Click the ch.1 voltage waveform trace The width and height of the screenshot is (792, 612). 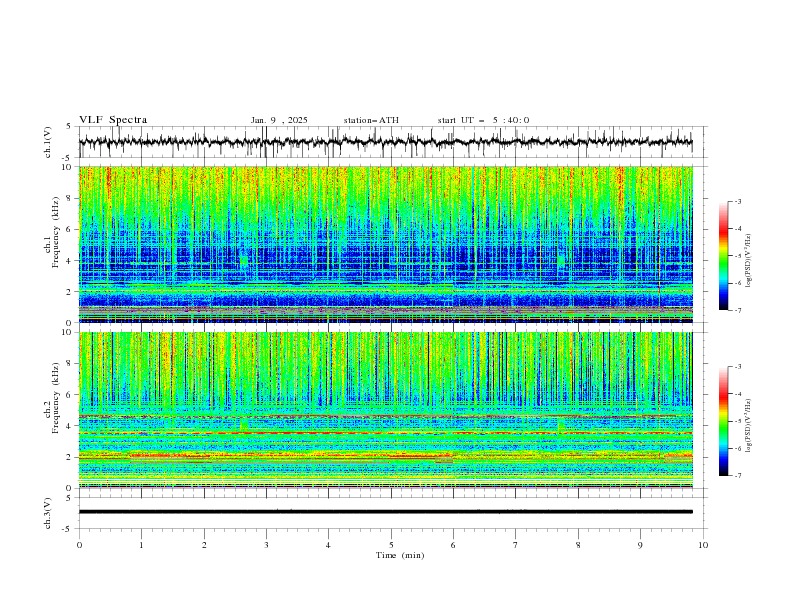(x=385, y=142)
